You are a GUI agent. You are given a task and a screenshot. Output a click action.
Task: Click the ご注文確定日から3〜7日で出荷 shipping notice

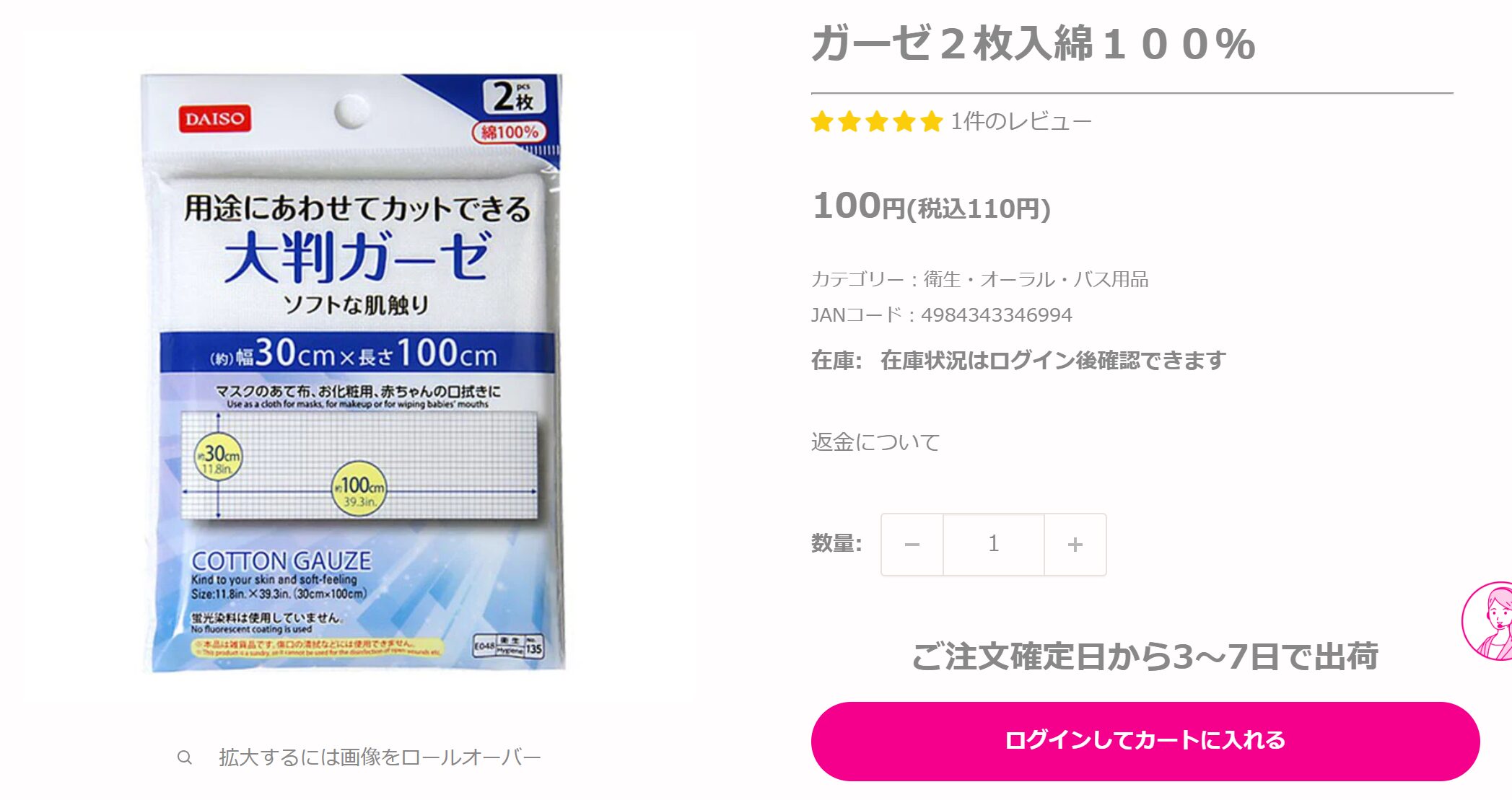tap(1145, 656)
